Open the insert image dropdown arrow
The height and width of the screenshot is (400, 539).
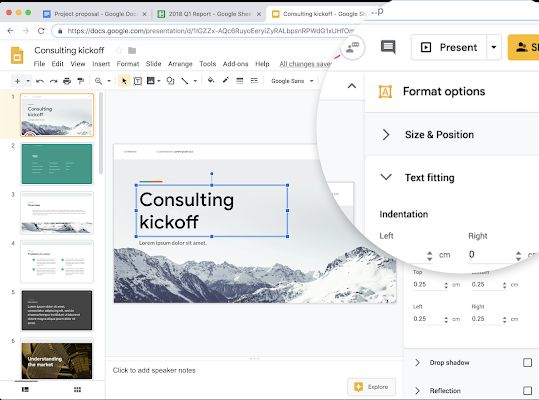pyautogui.click(x=159, y=81)
